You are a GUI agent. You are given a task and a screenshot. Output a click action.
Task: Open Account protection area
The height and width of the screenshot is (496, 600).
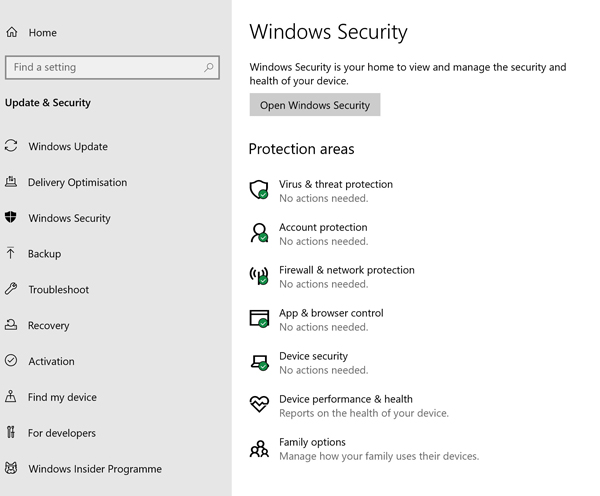pos(323,227)
